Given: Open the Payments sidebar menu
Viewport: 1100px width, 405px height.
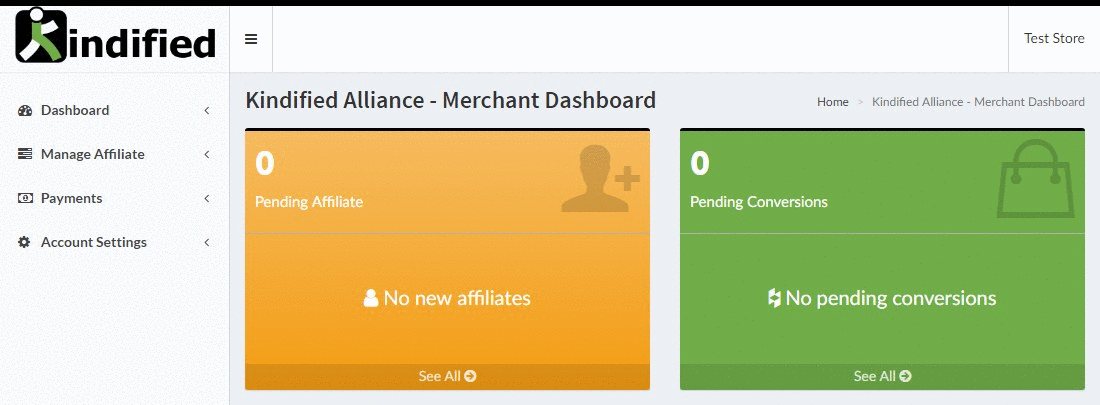Looking at the screenshot, I should click(72, 199).
